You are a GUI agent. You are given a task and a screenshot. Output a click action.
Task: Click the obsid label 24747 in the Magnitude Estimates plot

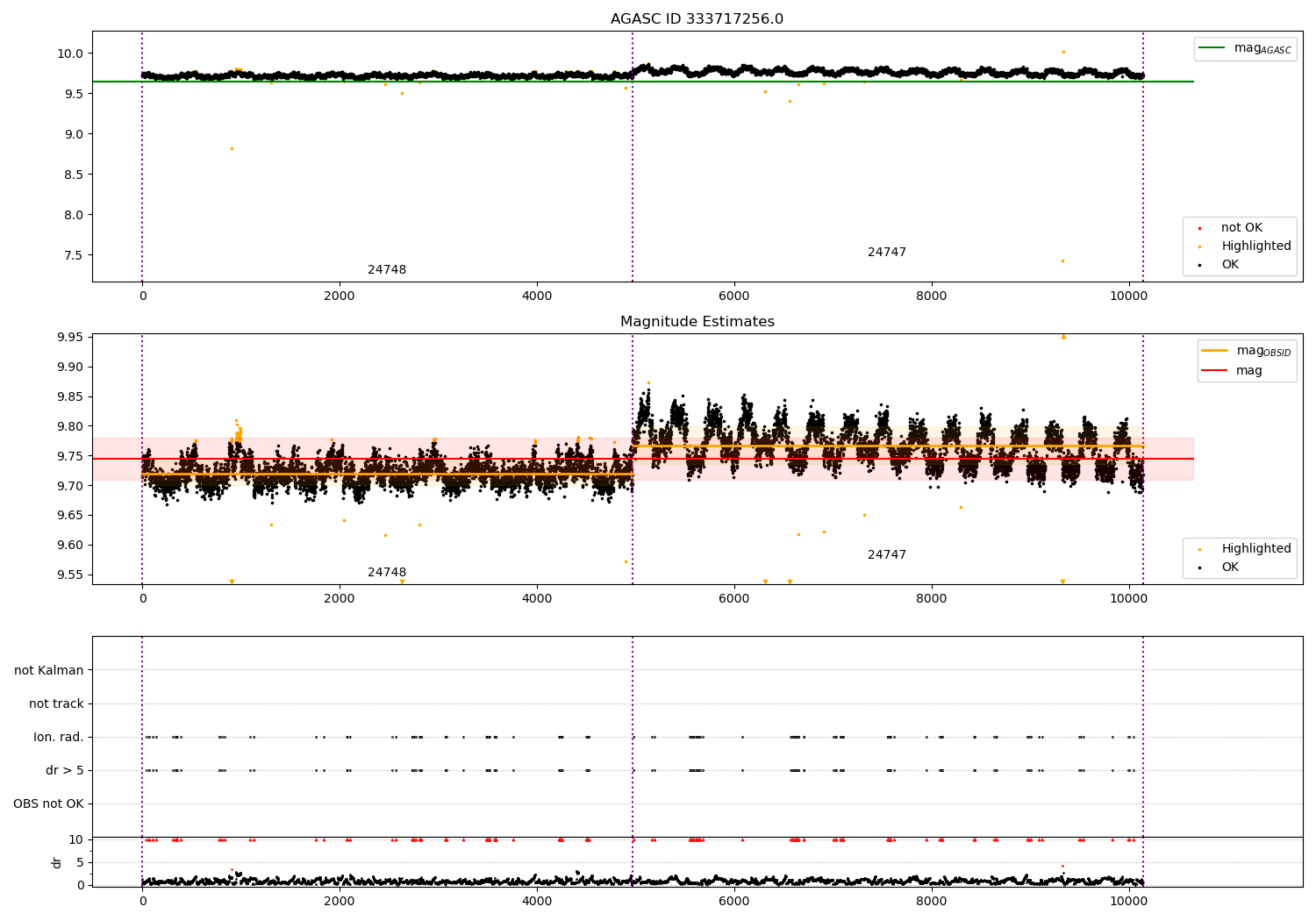click(x=887, y=555)
